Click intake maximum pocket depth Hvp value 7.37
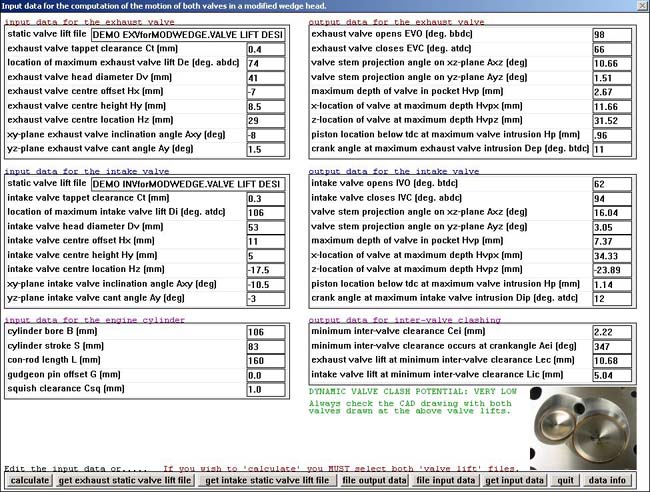The image size is (650, 492). point(612,241)
